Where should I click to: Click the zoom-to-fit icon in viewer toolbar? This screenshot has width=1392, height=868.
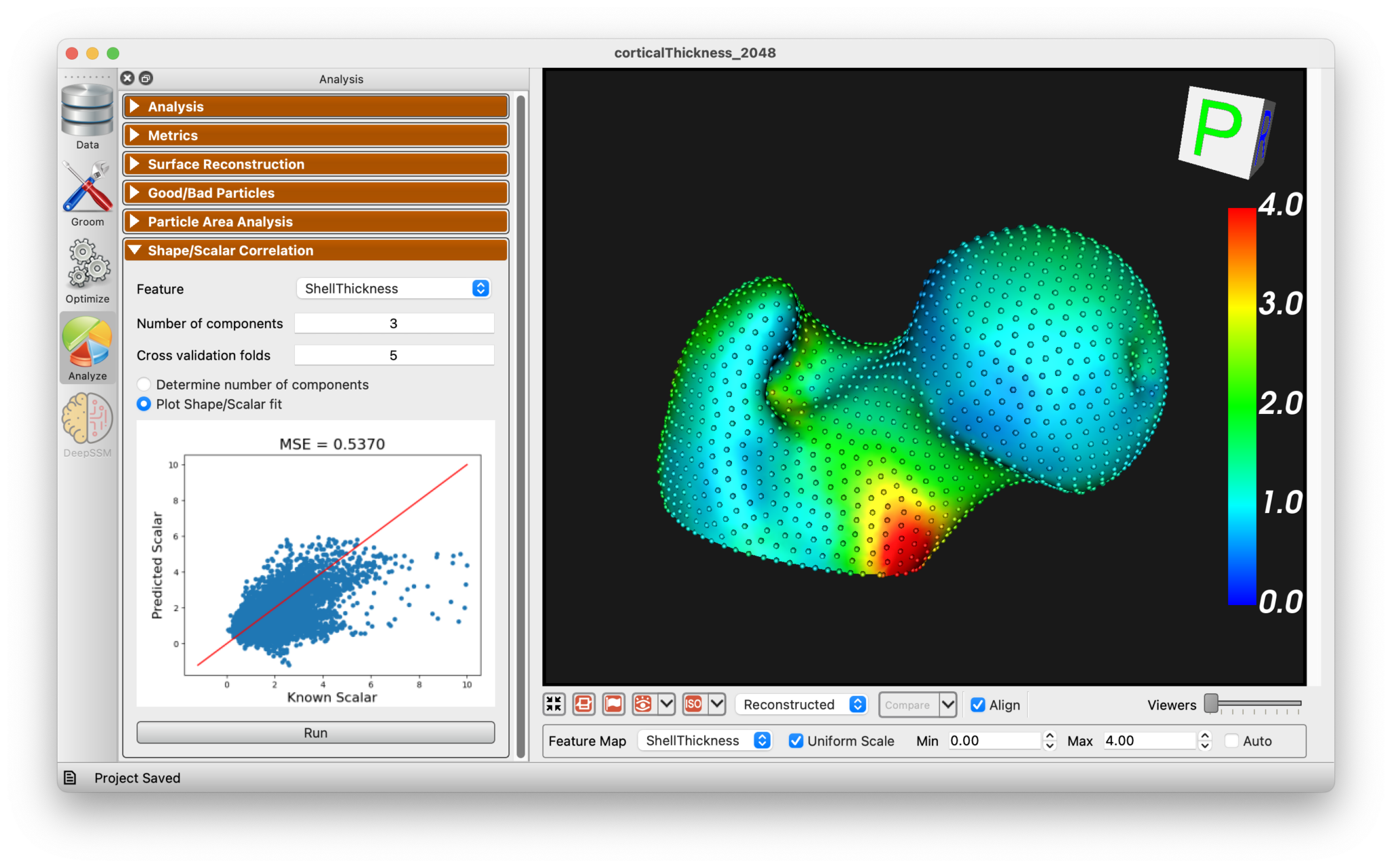(553, 704)
